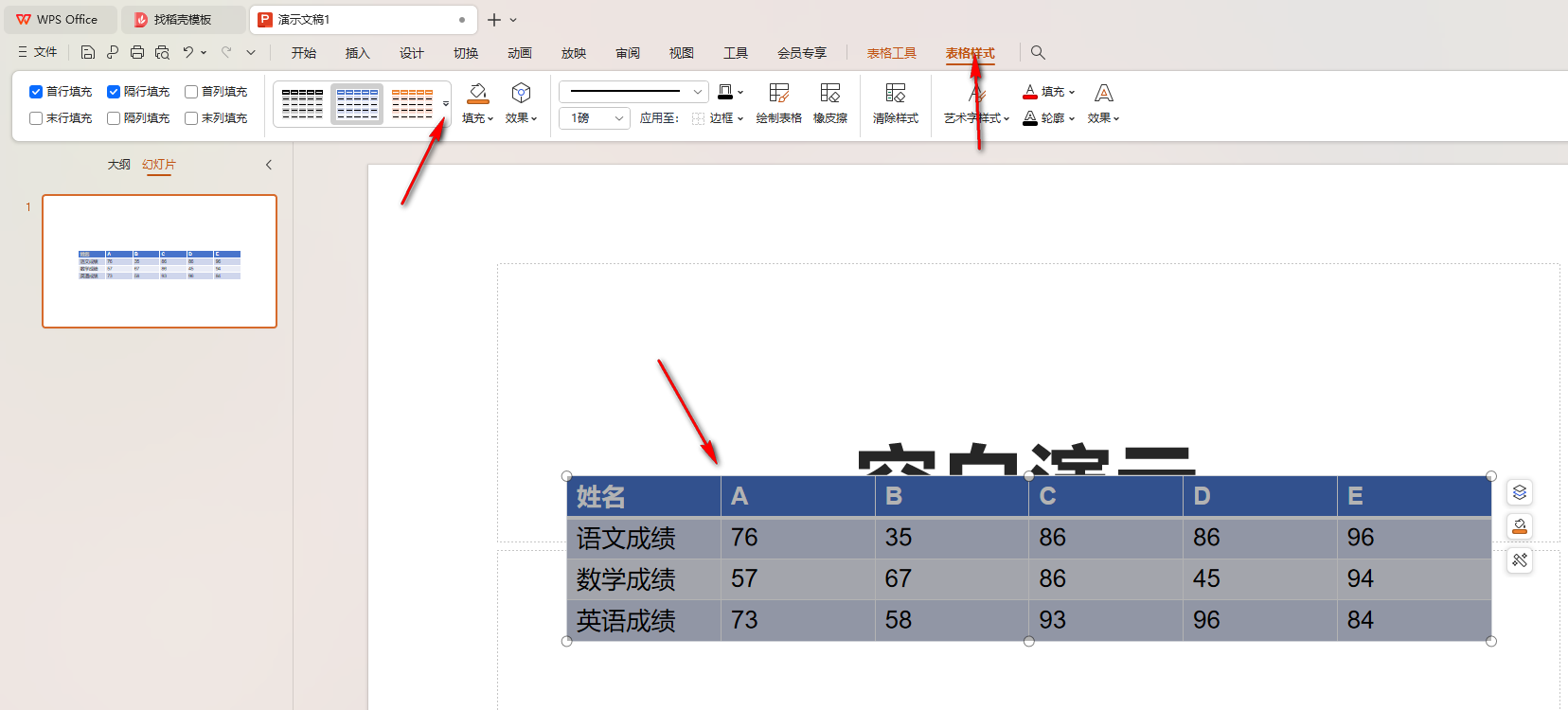Select the Draw Table tool

(779, 93)
